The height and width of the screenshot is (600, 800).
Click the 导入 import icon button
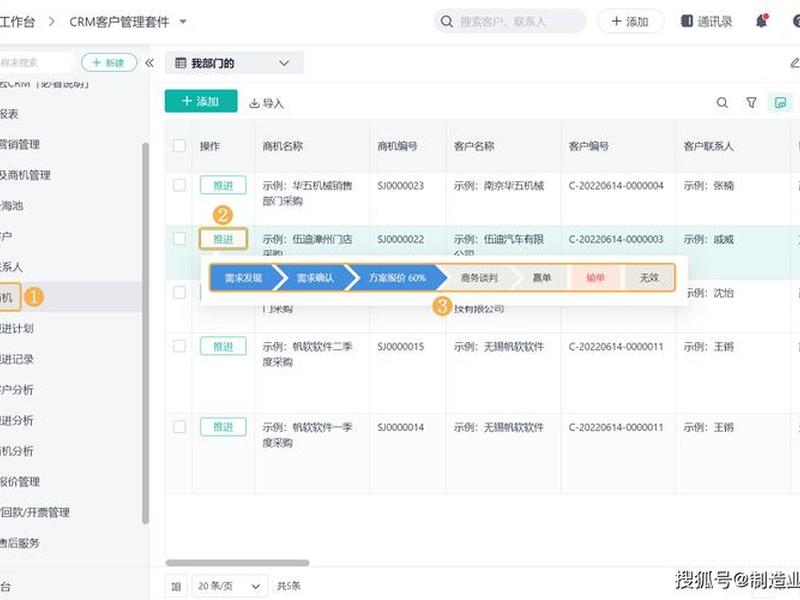tap(266, 103)
